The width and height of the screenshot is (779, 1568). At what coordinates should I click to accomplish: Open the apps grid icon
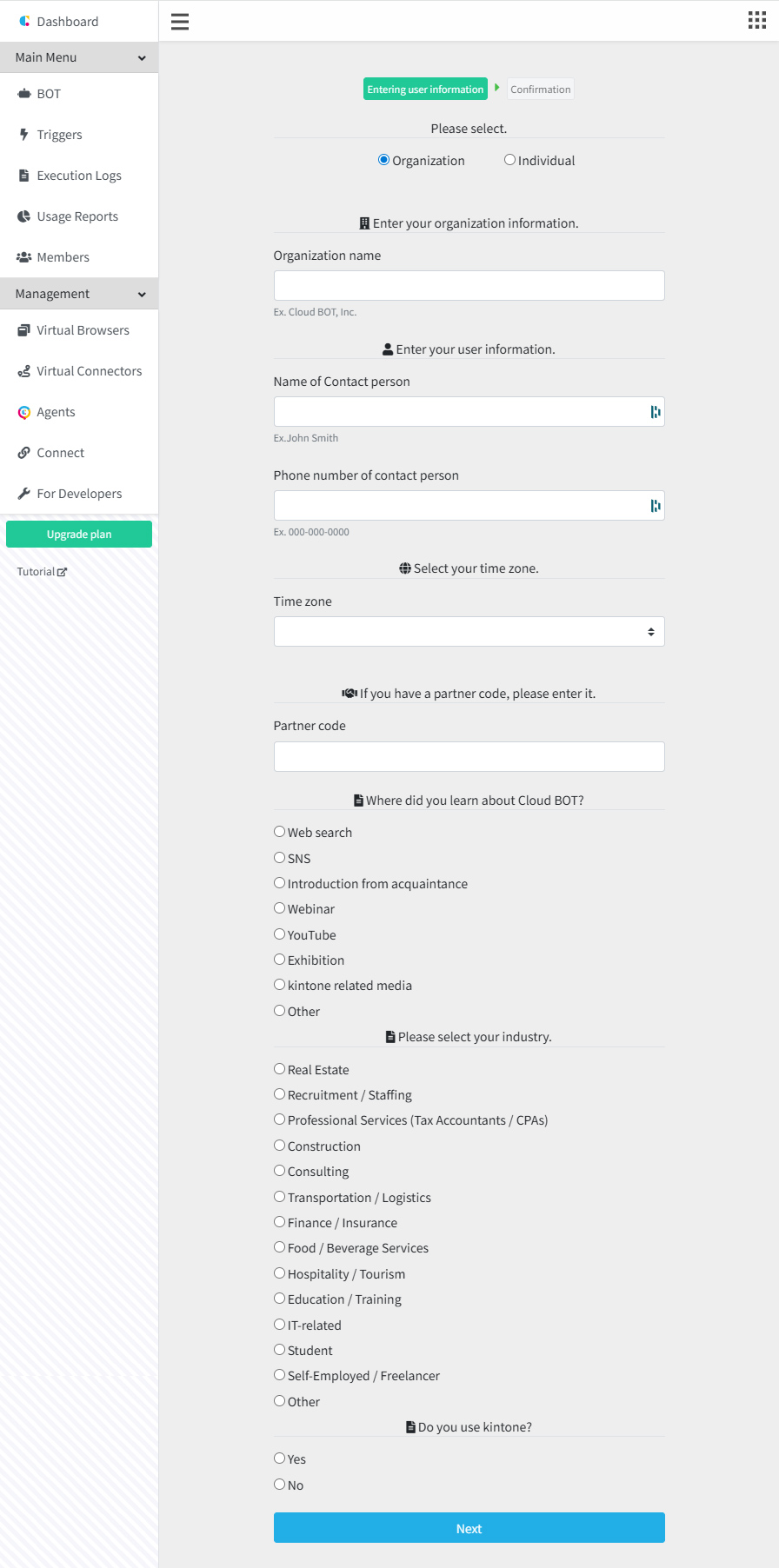click(757, 21)
